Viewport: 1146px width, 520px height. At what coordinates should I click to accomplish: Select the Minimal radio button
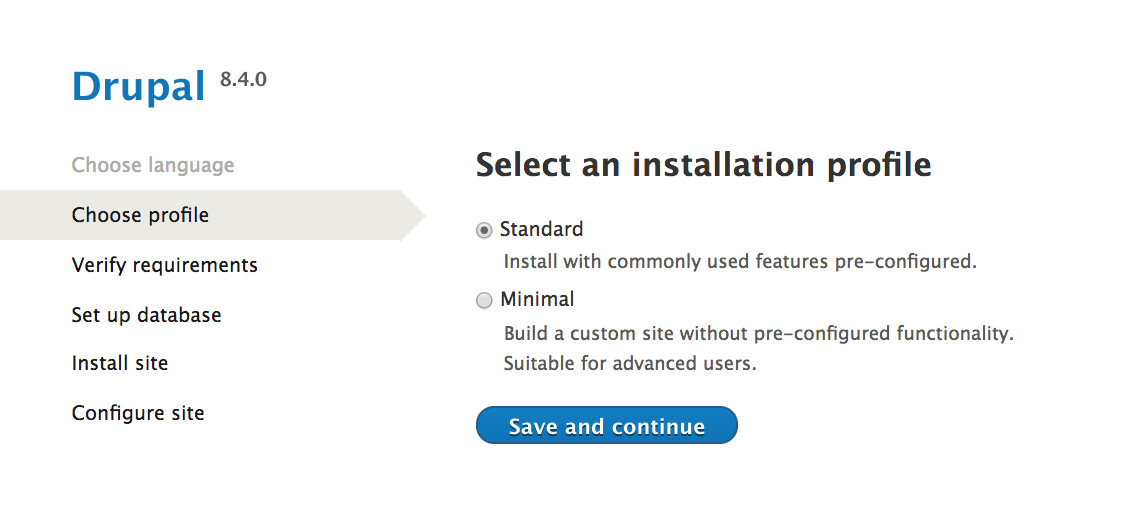(485, 300)
